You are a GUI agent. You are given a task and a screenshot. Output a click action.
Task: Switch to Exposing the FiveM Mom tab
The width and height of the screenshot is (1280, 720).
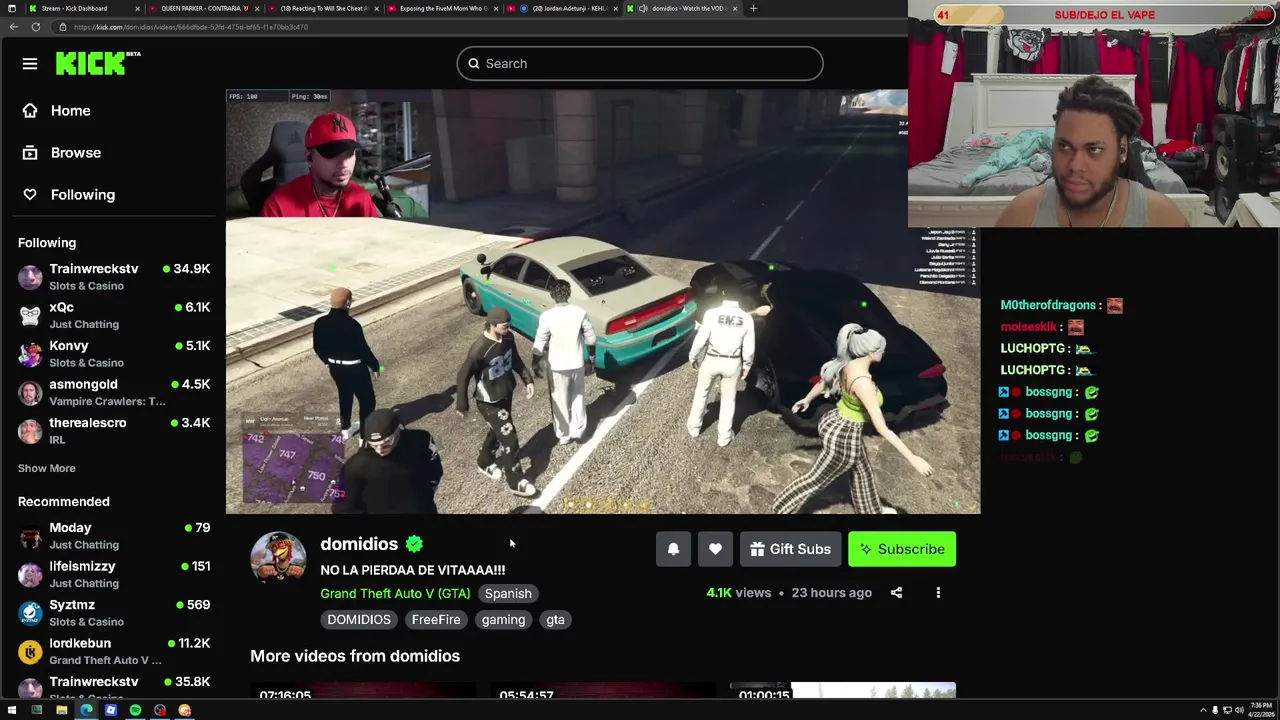coord(444,8)
